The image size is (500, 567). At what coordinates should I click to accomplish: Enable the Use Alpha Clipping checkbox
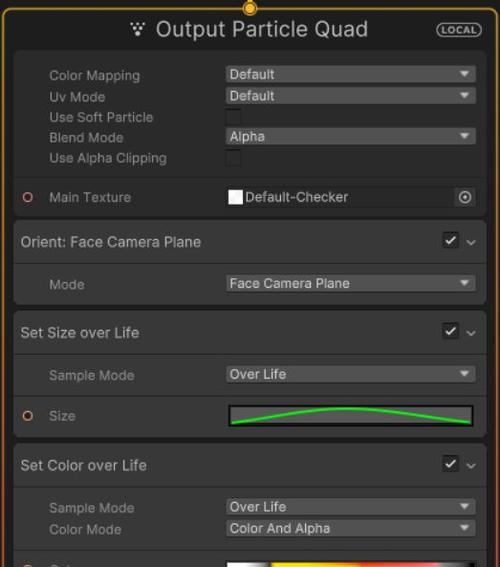point(234,158)
